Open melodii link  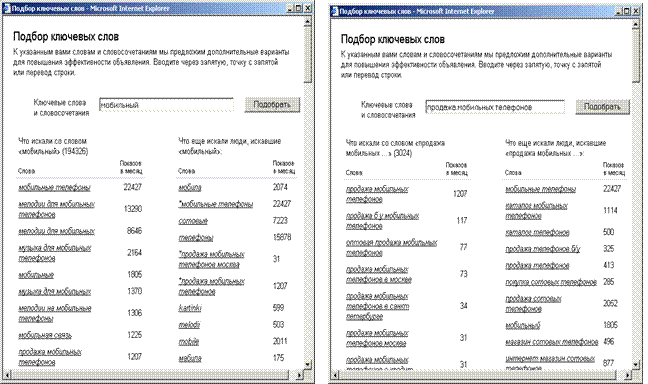coord(189,325)
